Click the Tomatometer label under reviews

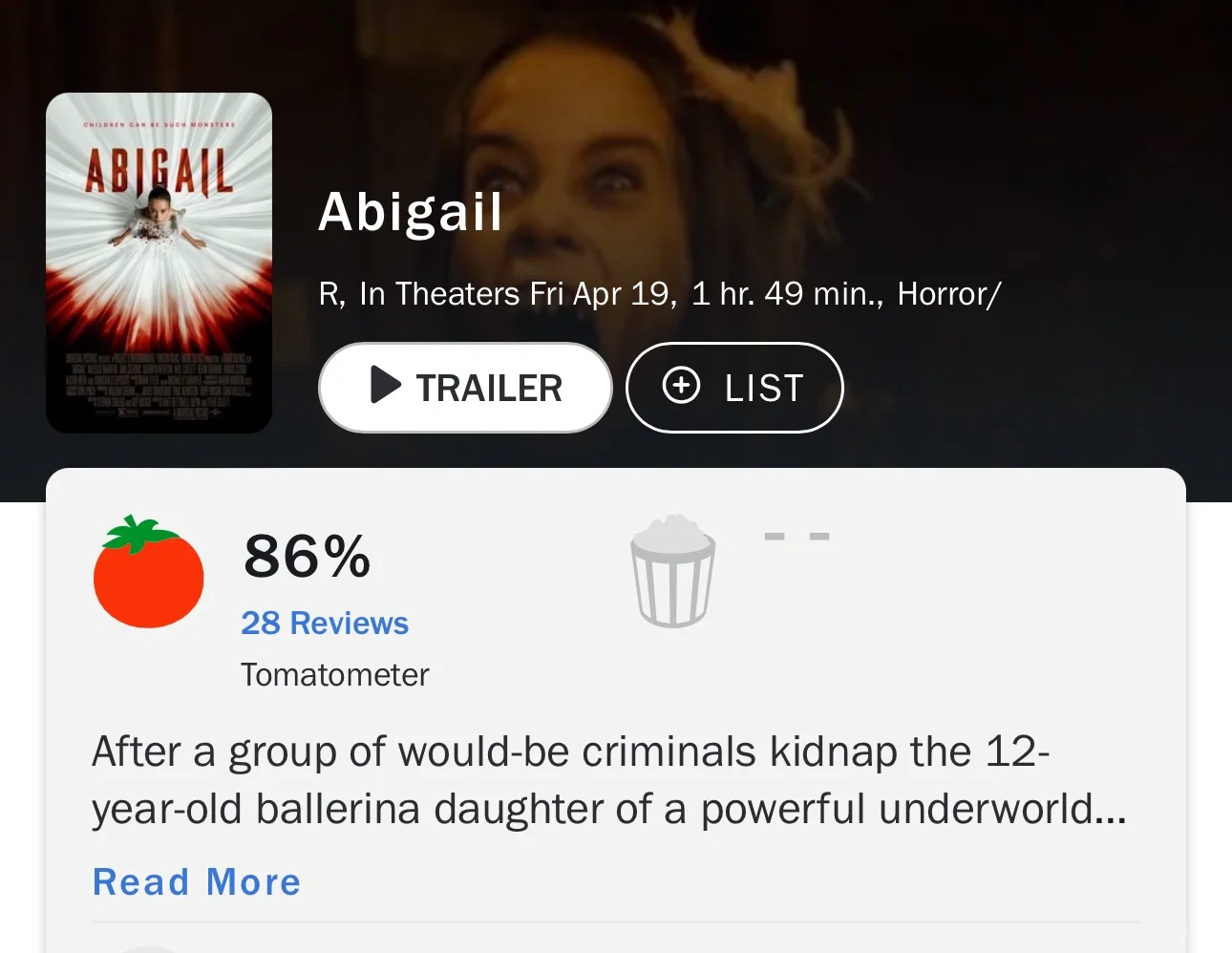(x=334, y=675)
